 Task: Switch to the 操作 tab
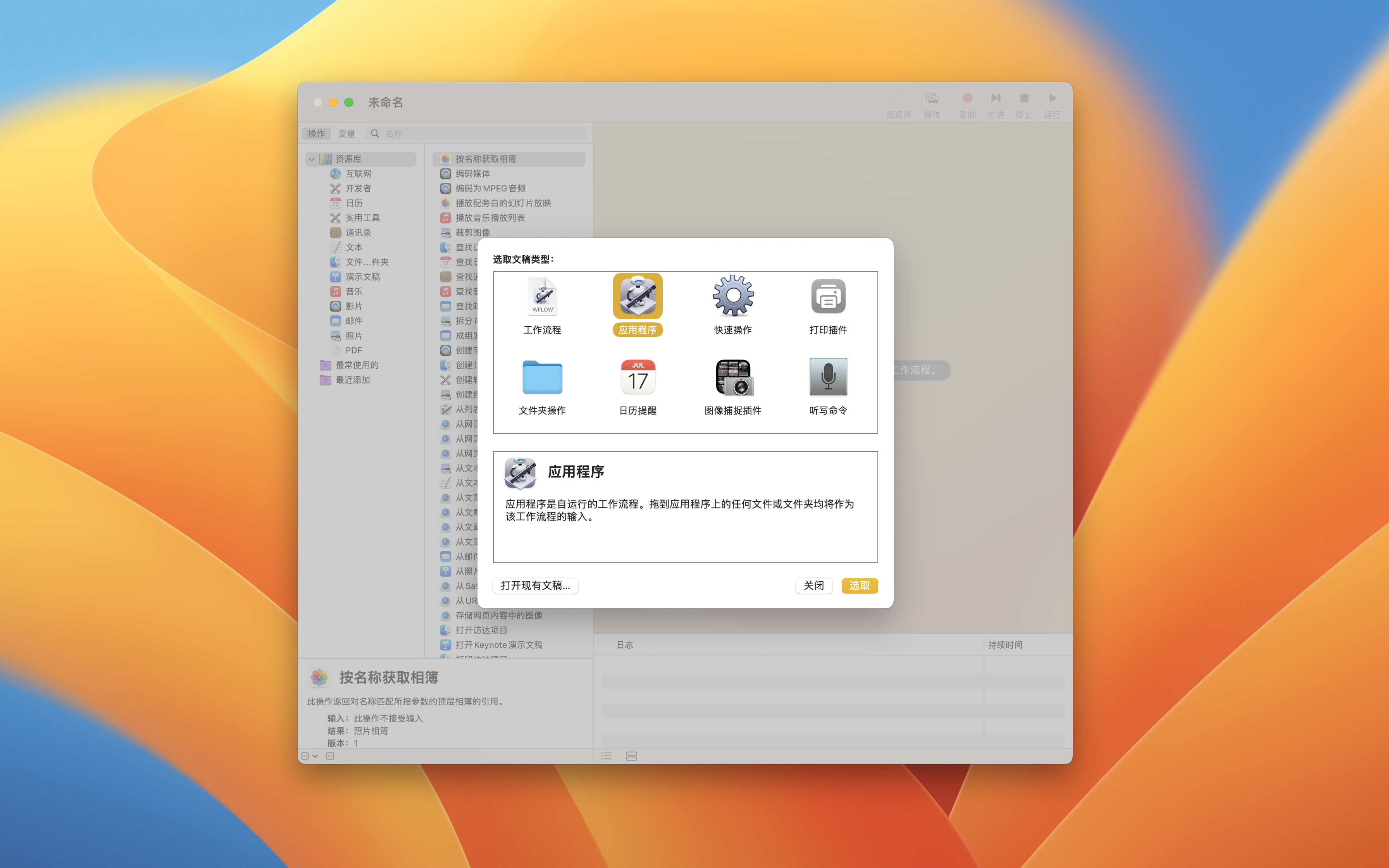click(316, 134)
